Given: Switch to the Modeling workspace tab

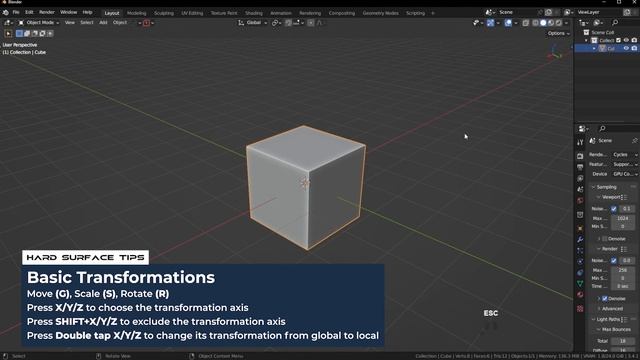Looking at the screenshot, I should [x=136, y=13].
